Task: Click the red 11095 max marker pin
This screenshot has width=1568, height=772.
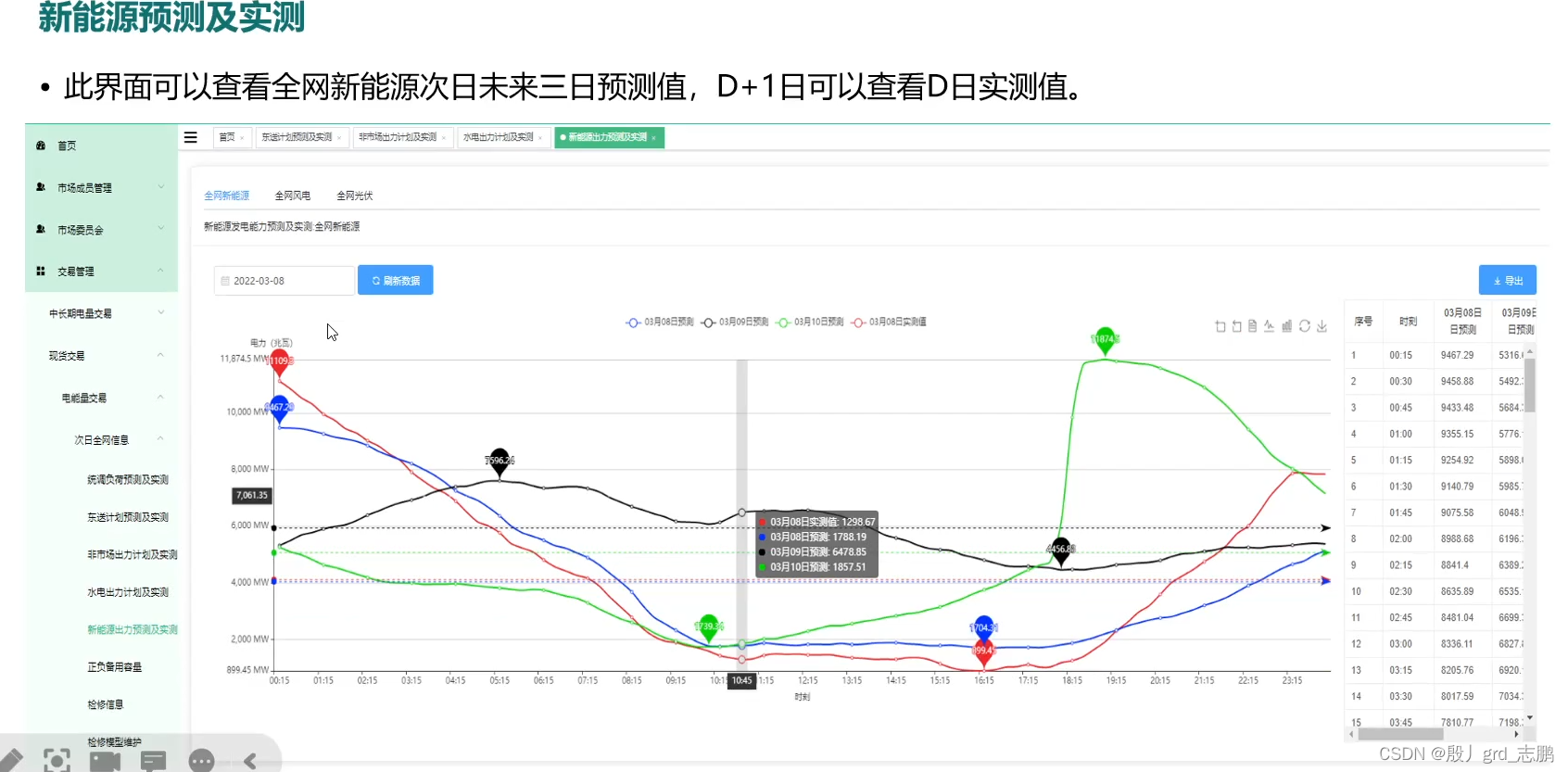Action: pos(280,362)
